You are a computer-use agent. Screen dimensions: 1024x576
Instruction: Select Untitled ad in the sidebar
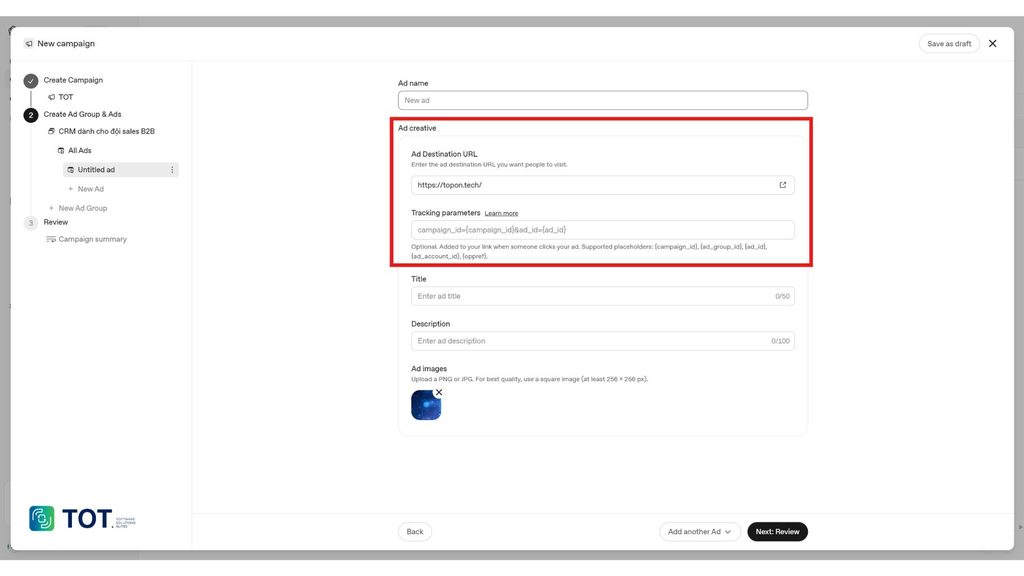(121, 170)
